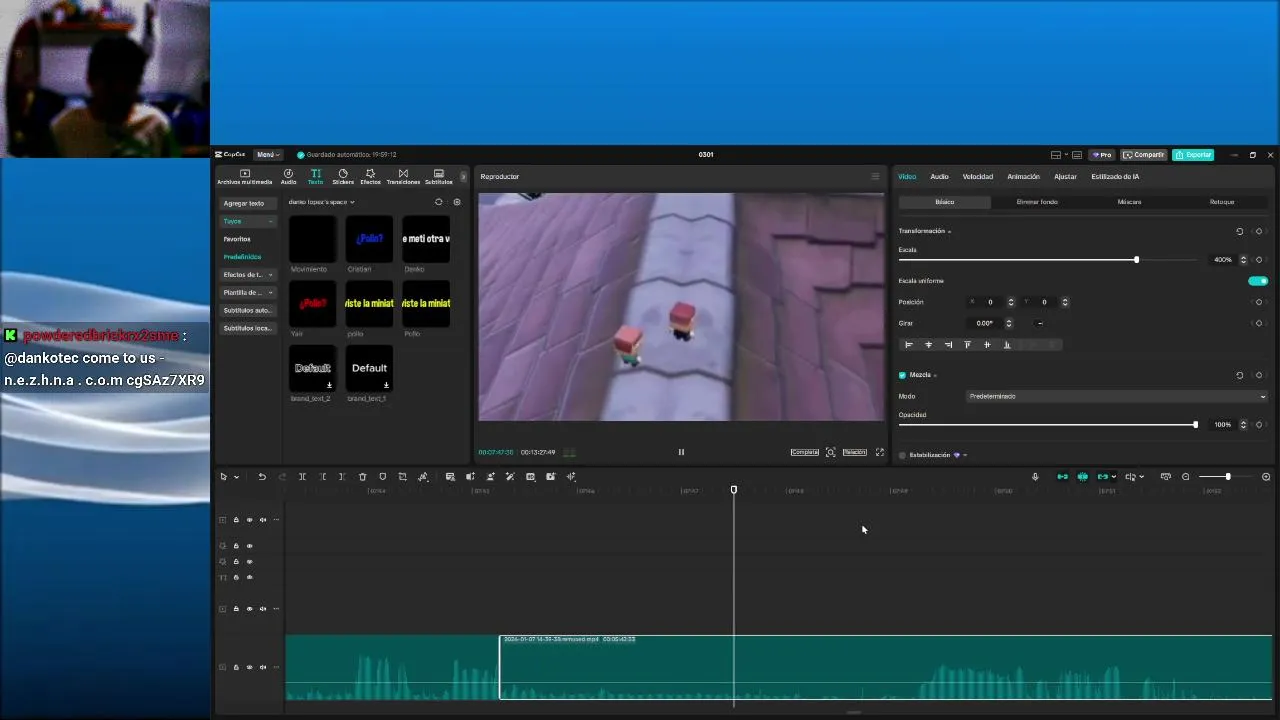Switch to the Velocidad tab
Viewport: 1280px width, 720px height.
[x=978, y=177]
